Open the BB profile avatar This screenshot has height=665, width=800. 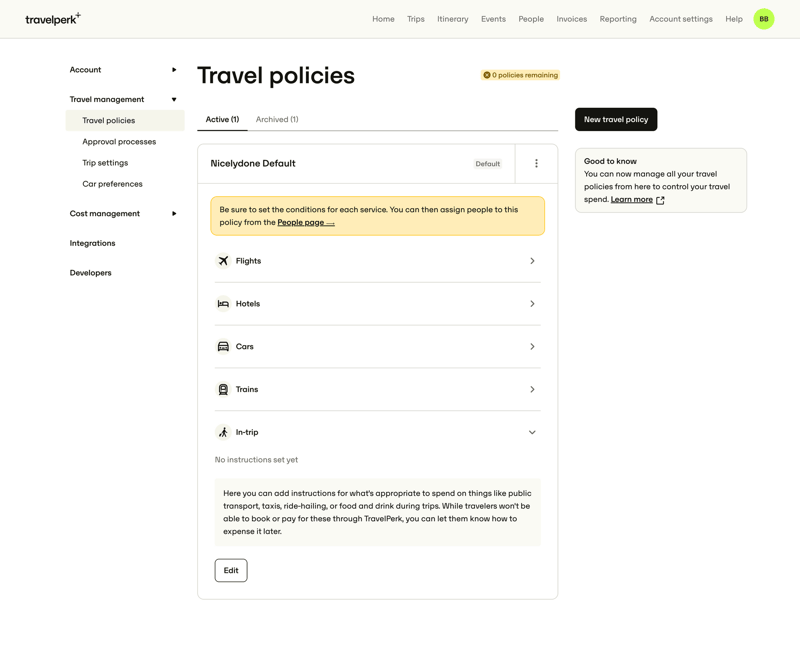tap(763, 18)
